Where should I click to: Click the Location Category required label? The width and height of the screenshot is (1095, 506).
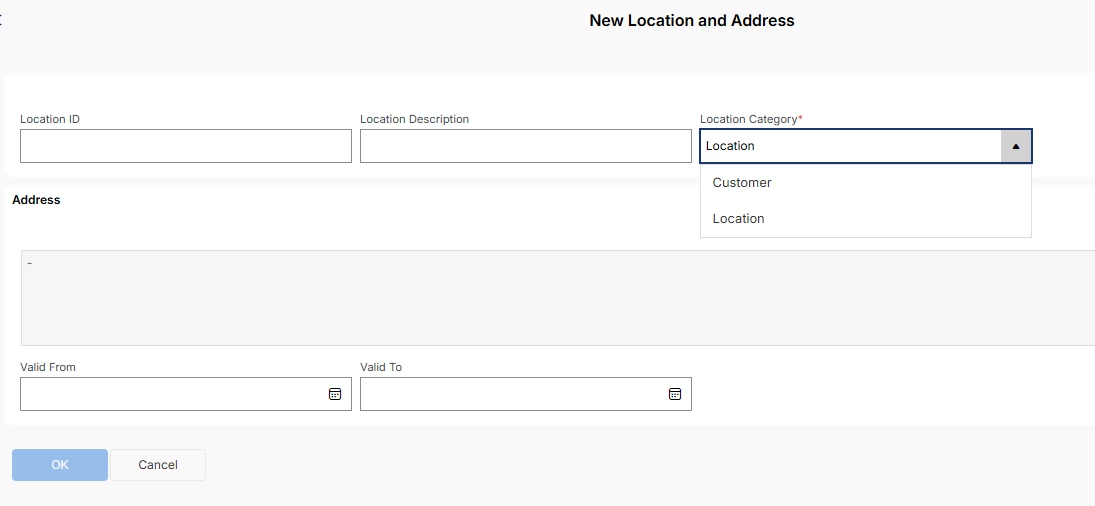(750, 119)
